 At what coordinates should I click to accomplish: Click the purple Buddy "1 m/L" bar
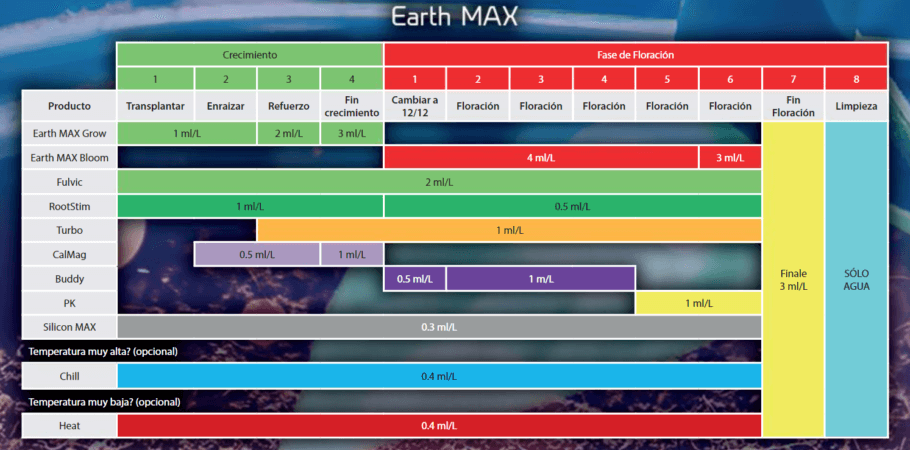[x=541, y=279]
